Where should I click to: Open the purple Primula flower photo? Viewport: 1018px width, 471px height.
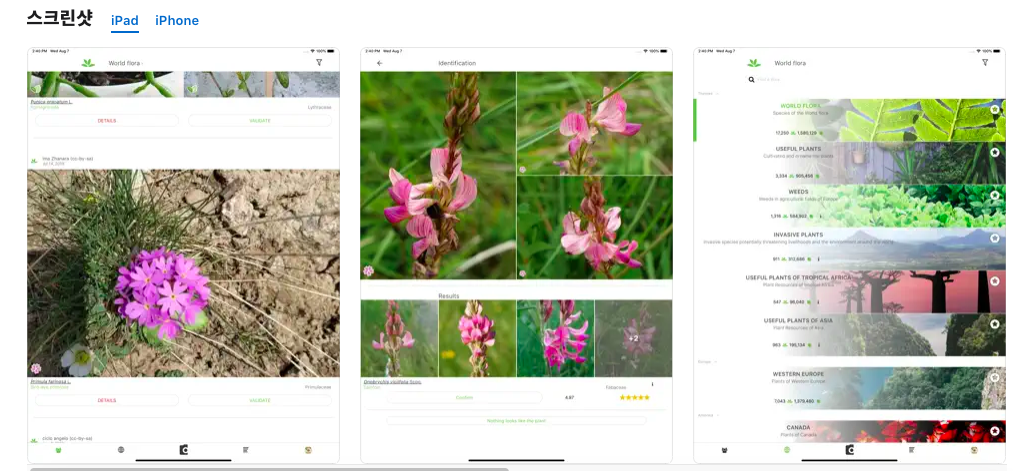[183, 273]
